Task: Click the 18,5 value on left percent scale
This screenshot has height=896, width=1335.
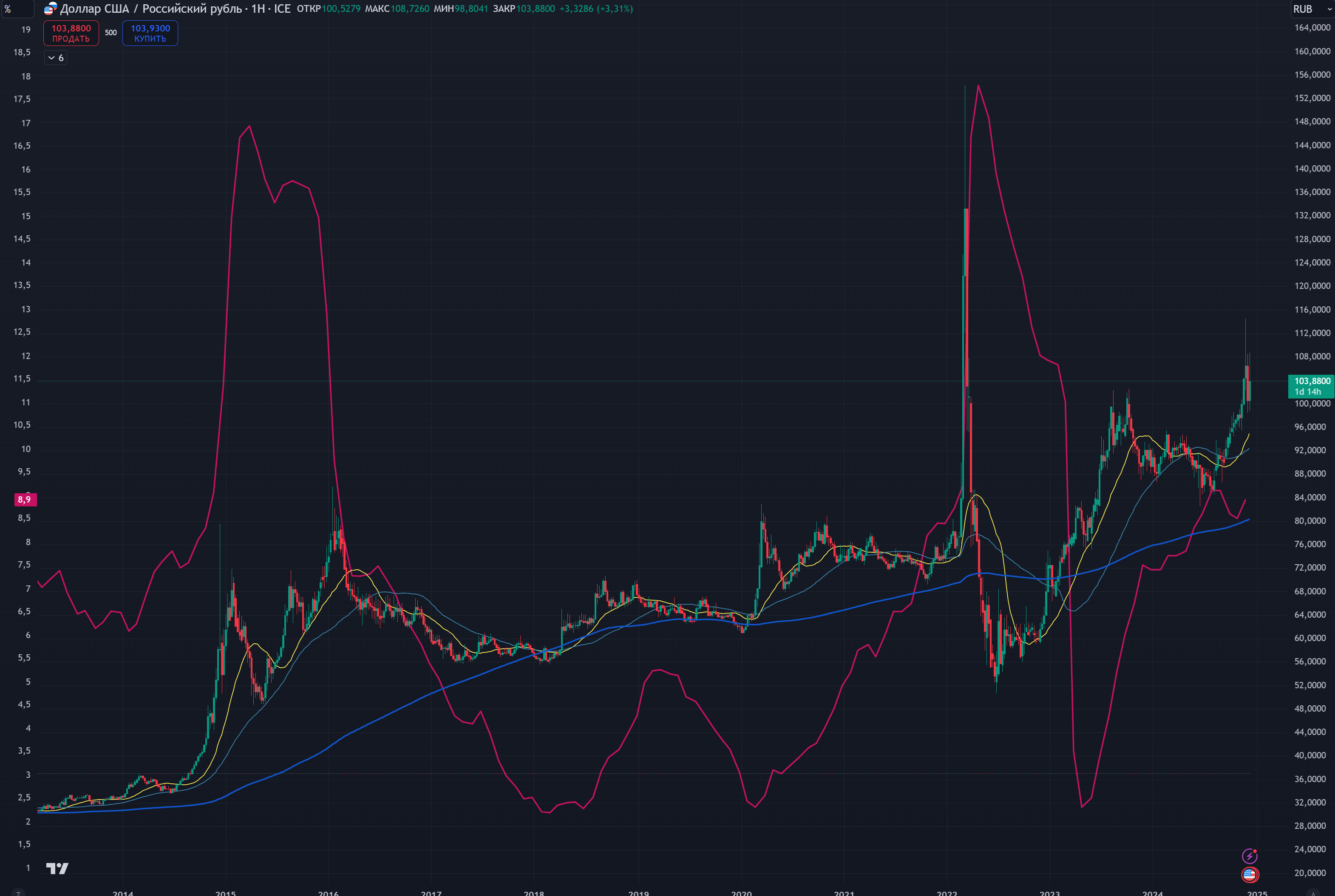Action: (22, 52)
